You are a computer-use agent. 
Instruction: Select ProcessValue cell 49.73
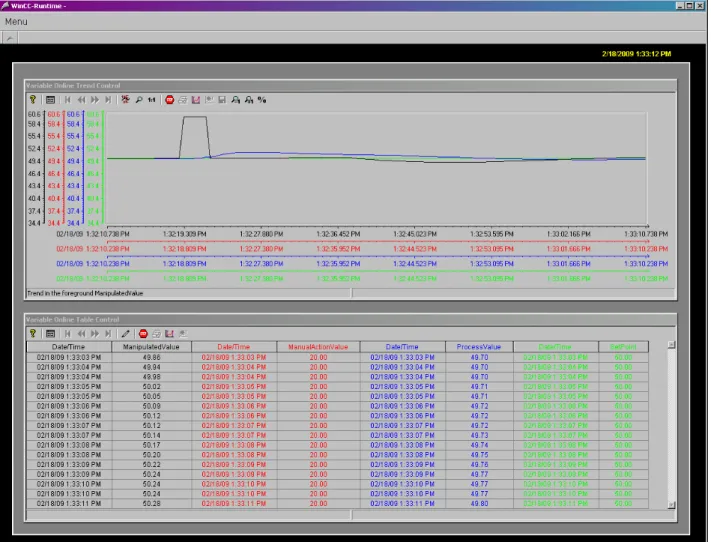coord(479,435)
